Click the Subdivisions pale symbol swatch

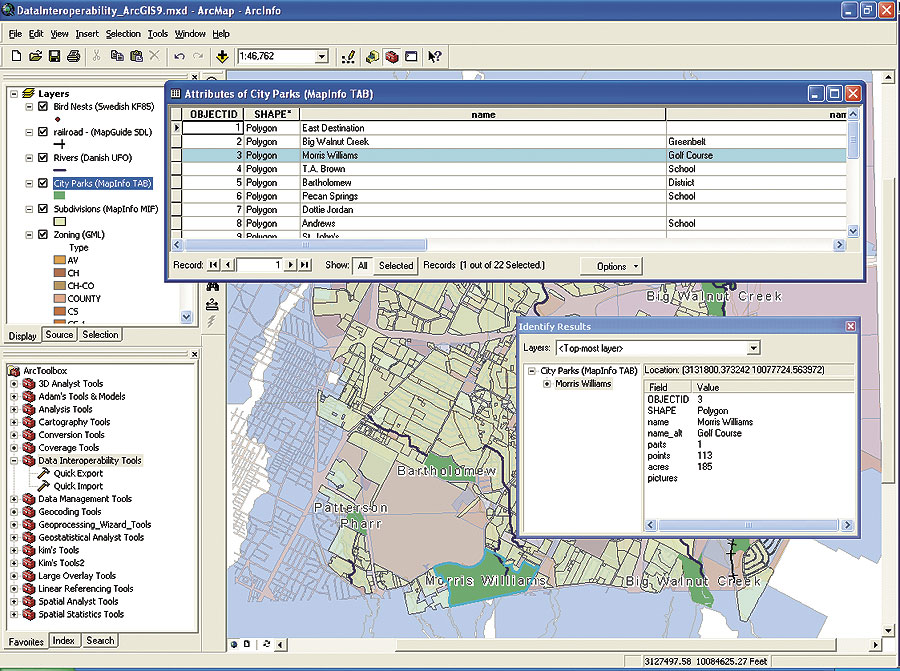[59, 222]
